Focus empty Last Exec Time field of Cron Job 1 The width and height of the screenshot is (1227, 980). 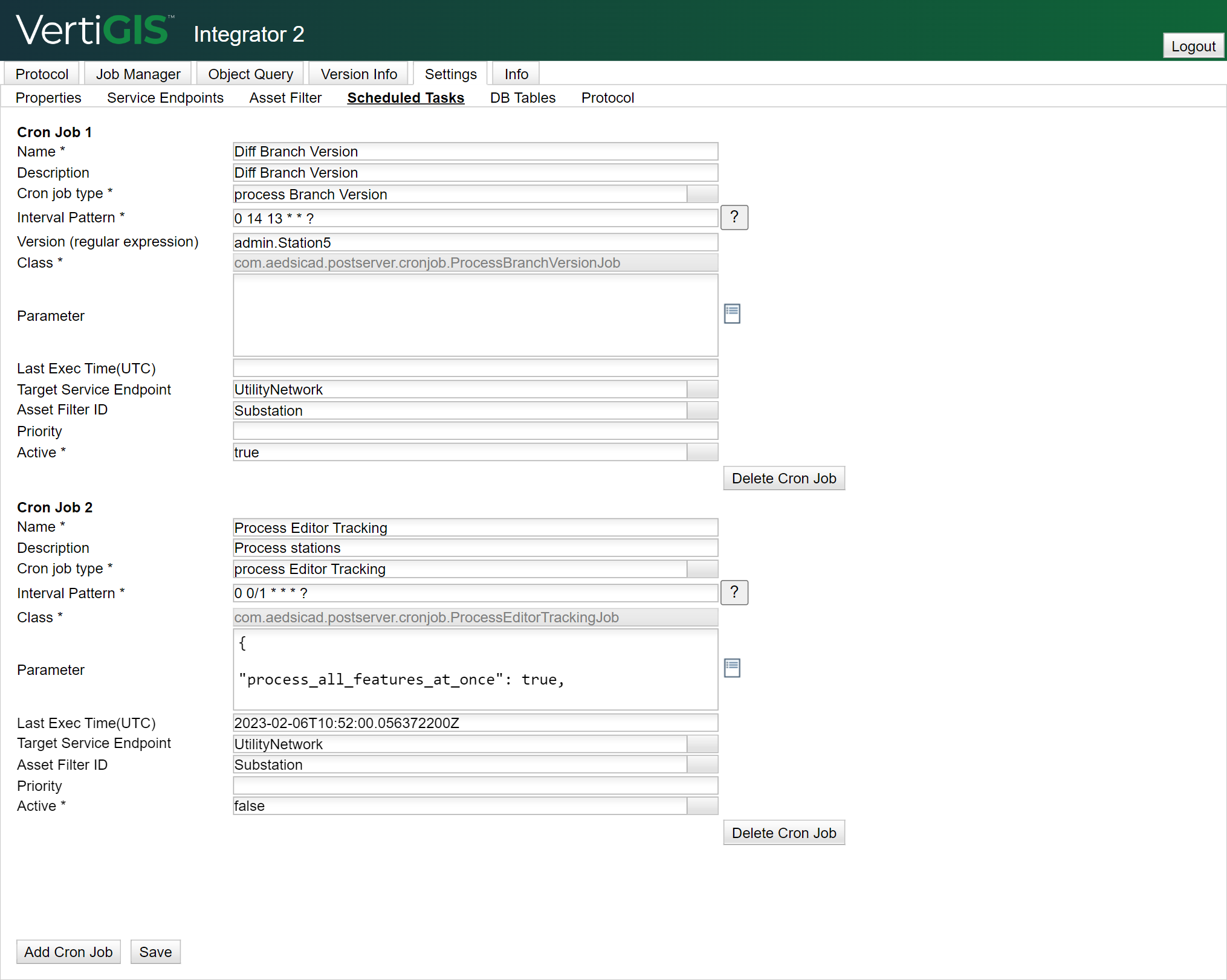point(475,368)
